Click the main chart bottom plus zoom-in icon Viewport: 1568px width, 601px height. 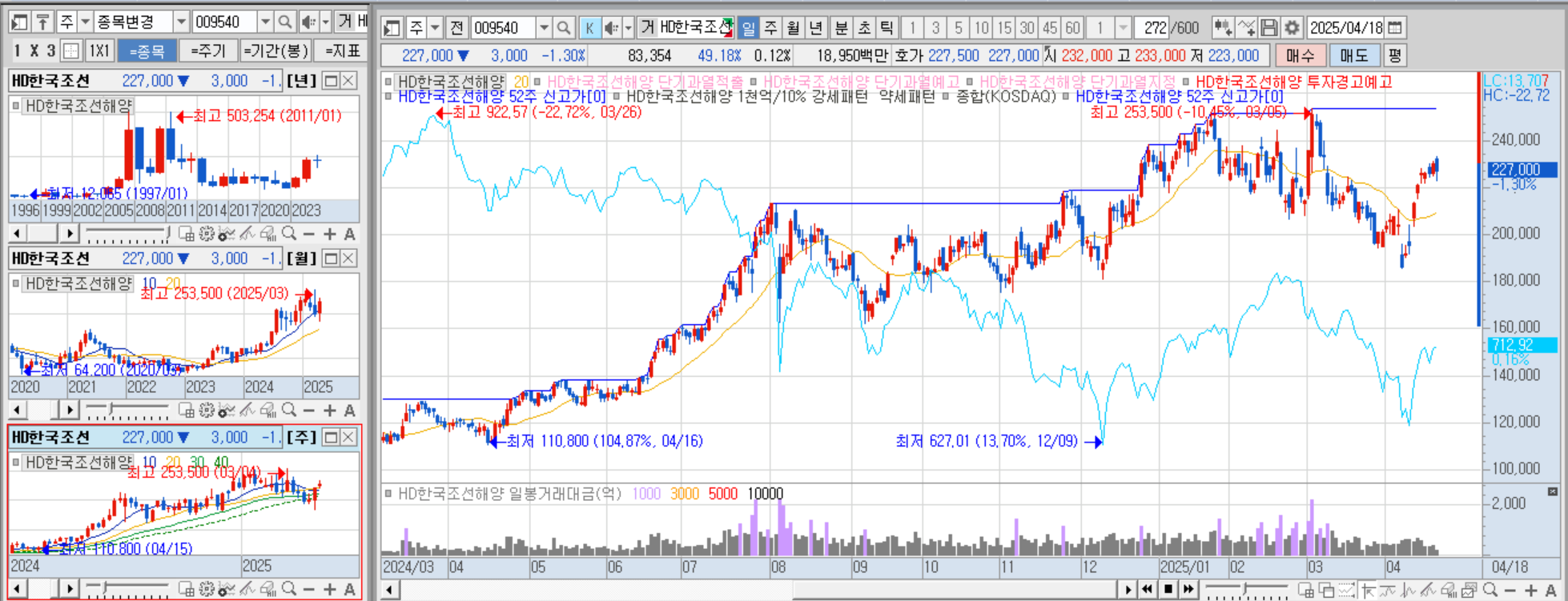1530,591
